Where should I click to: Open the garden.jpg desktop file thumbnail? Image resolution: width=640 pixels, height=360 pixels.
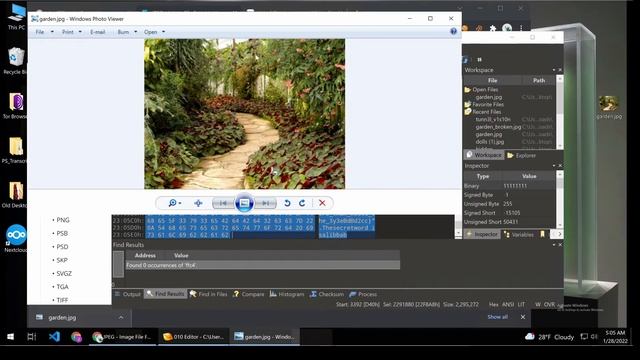click(609, 107)
